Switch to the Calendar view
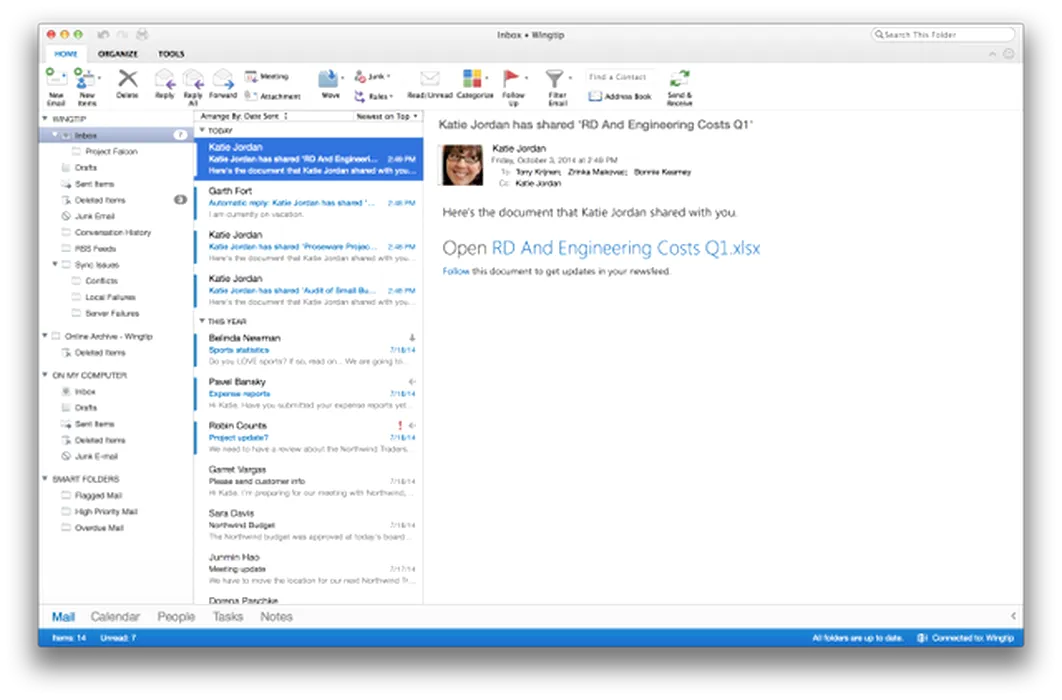 tap(115, 617)
